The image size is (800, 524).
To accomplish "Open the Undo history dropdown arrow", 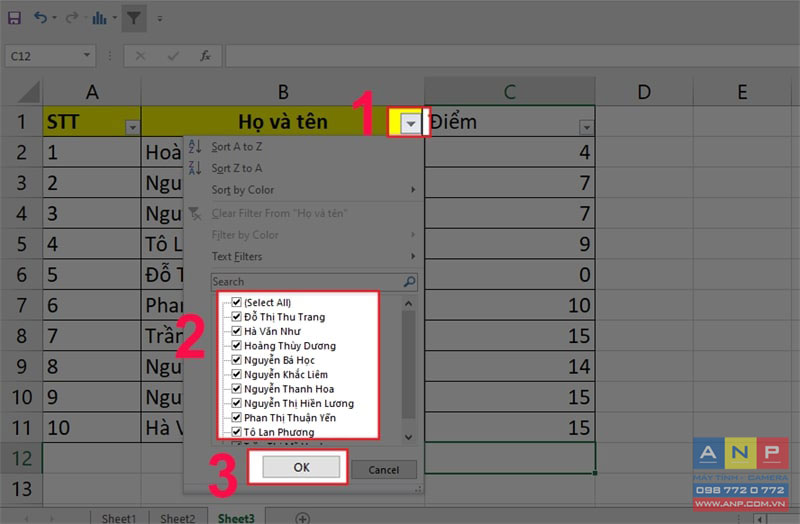I will [54, 19].
